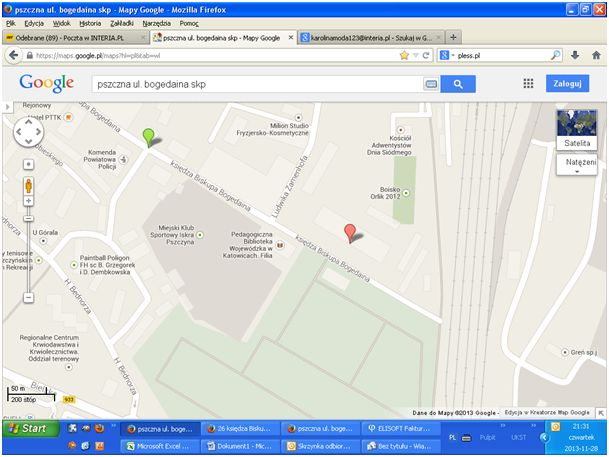Open the Zakładki menu

click(122, 23)
